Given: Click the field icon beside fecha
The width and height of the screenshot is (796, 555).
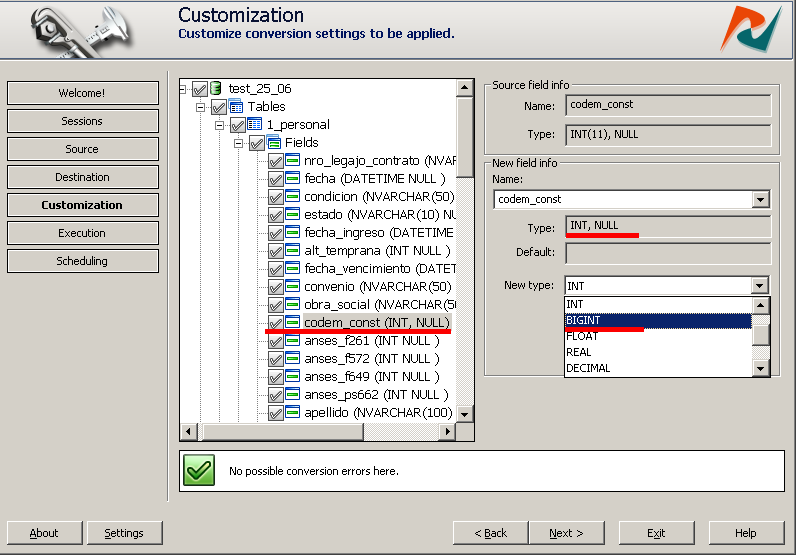Looking at the screenshot, I should 293,179.
